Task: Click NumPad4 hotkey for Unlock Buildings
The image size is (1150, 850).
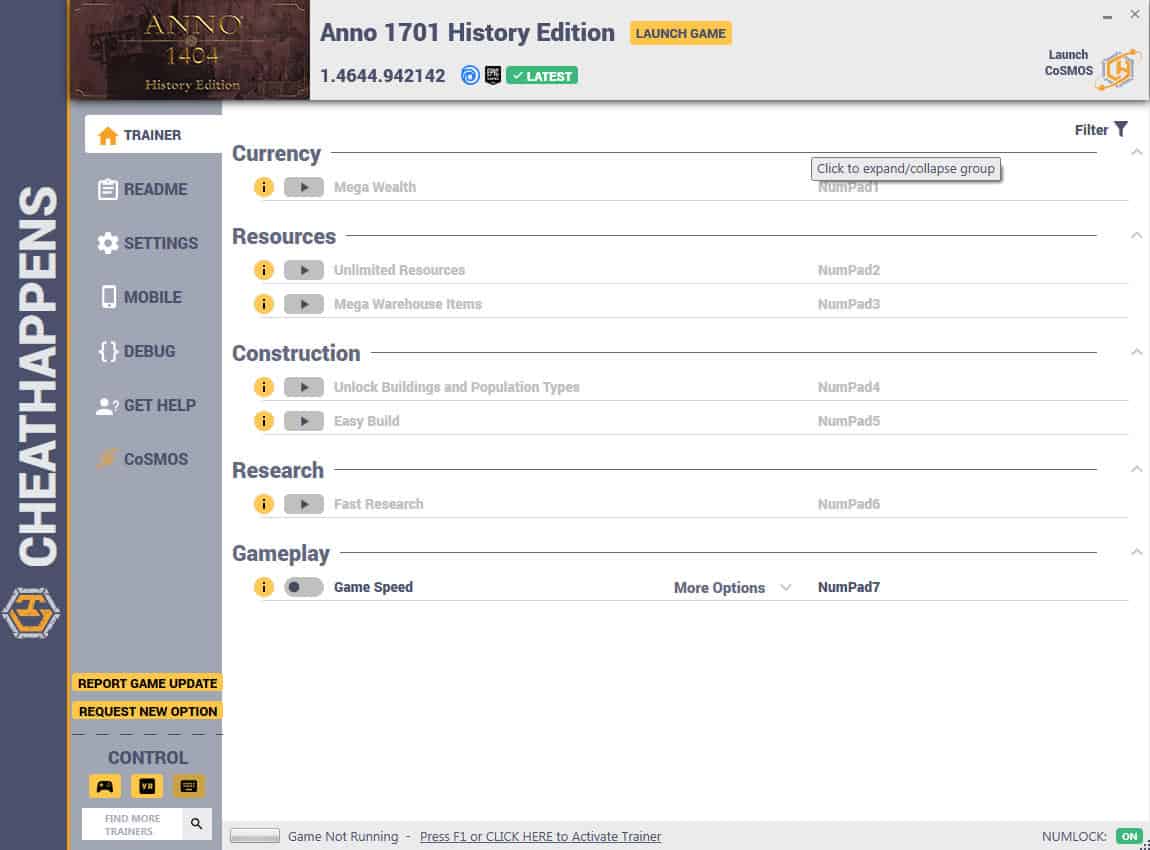Action: [849, 386]
